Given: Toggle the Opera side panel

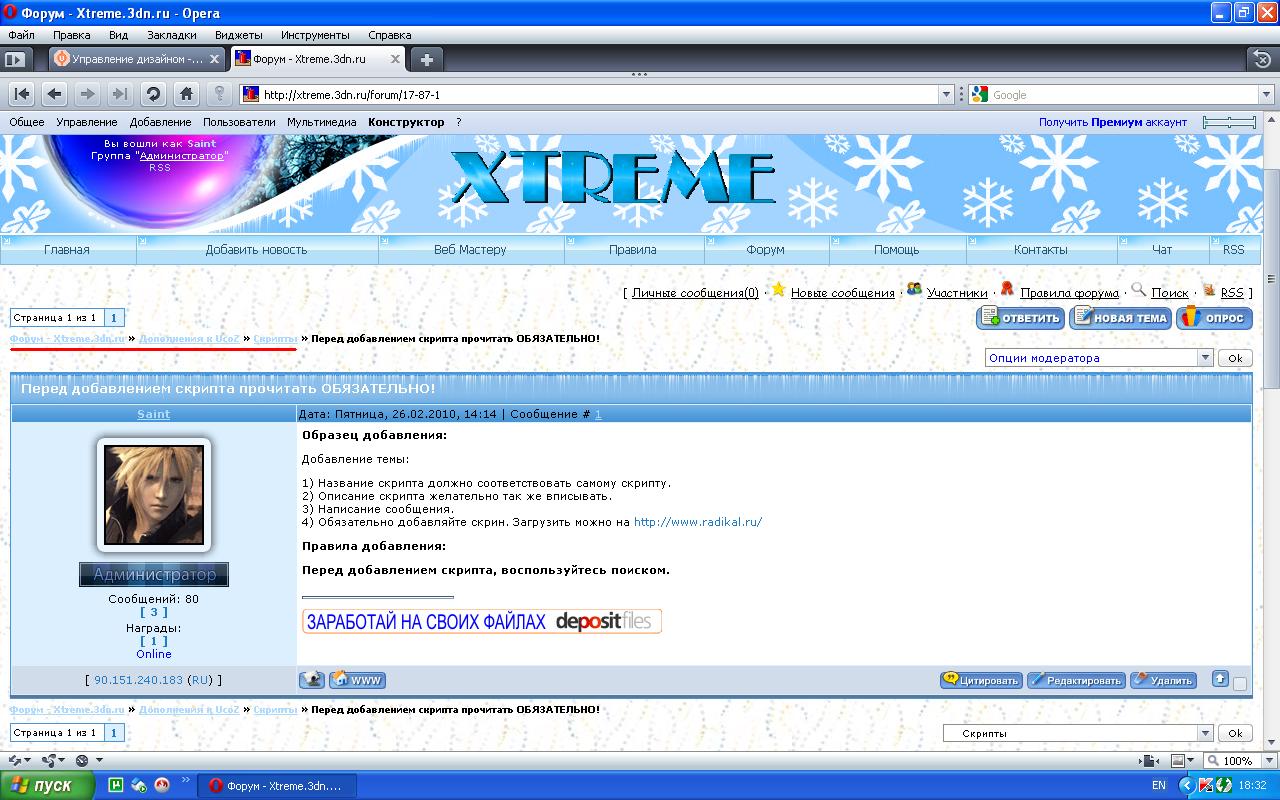Looking at the screenshot, I should pyautogui.click(x=14, y=59).
